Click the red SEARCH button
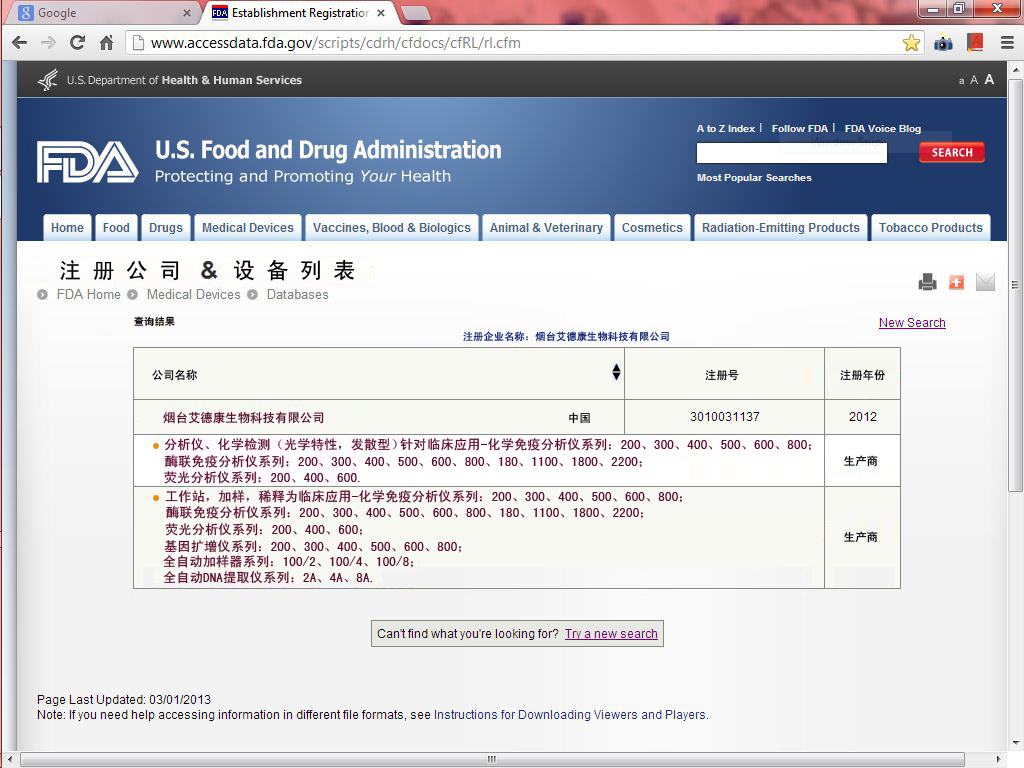This screenshot has height=768, width=1024. pos(952,152)
